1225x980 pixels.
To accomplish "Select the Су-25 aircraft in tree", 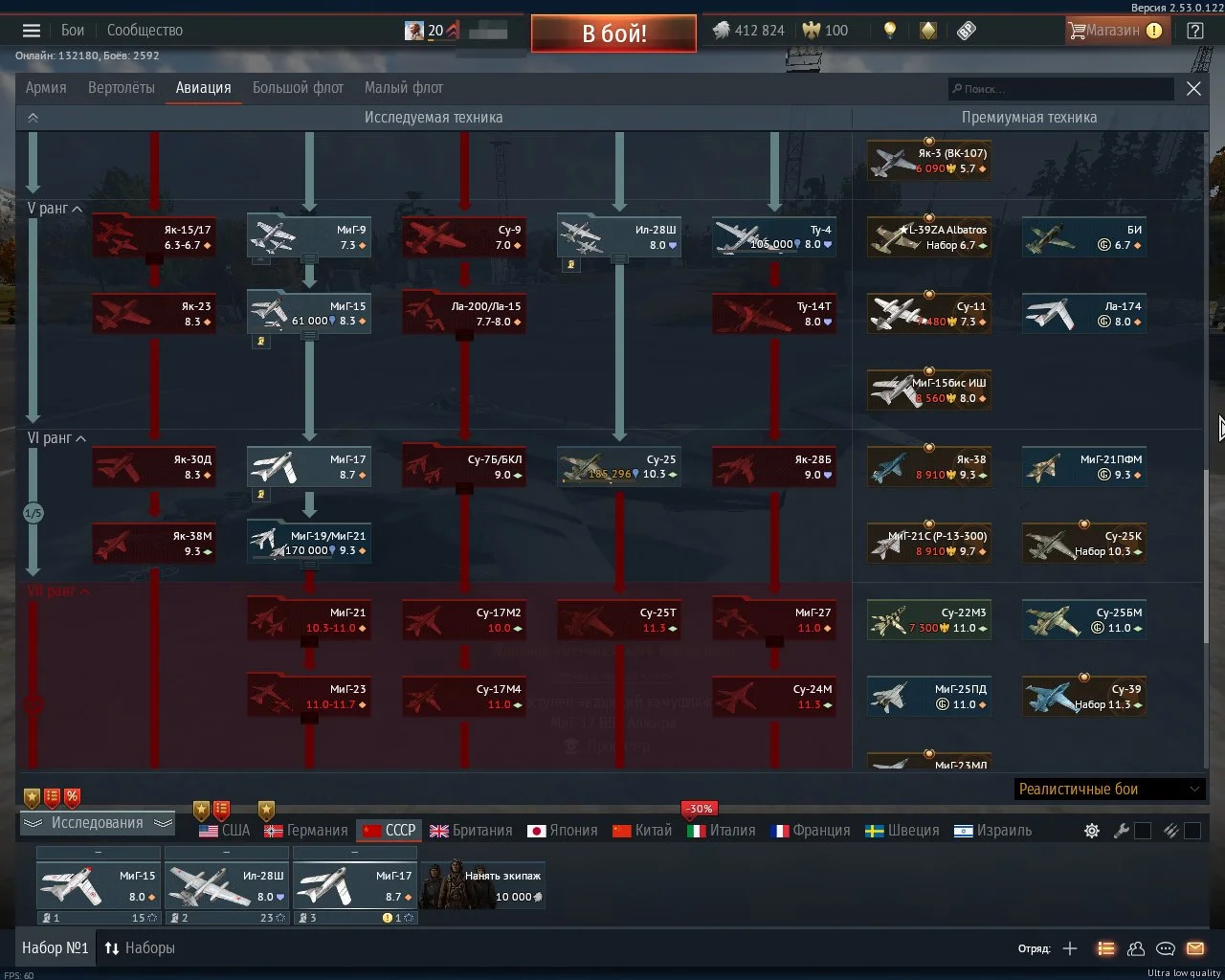I will pos(619,467).
